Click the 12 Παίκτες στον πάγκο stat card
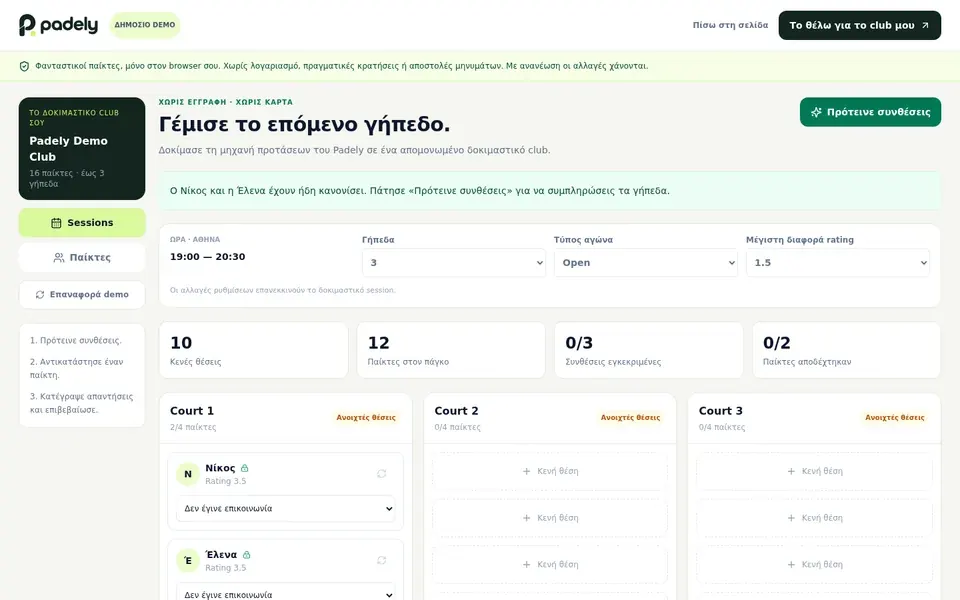 click(x=451, y=350)
